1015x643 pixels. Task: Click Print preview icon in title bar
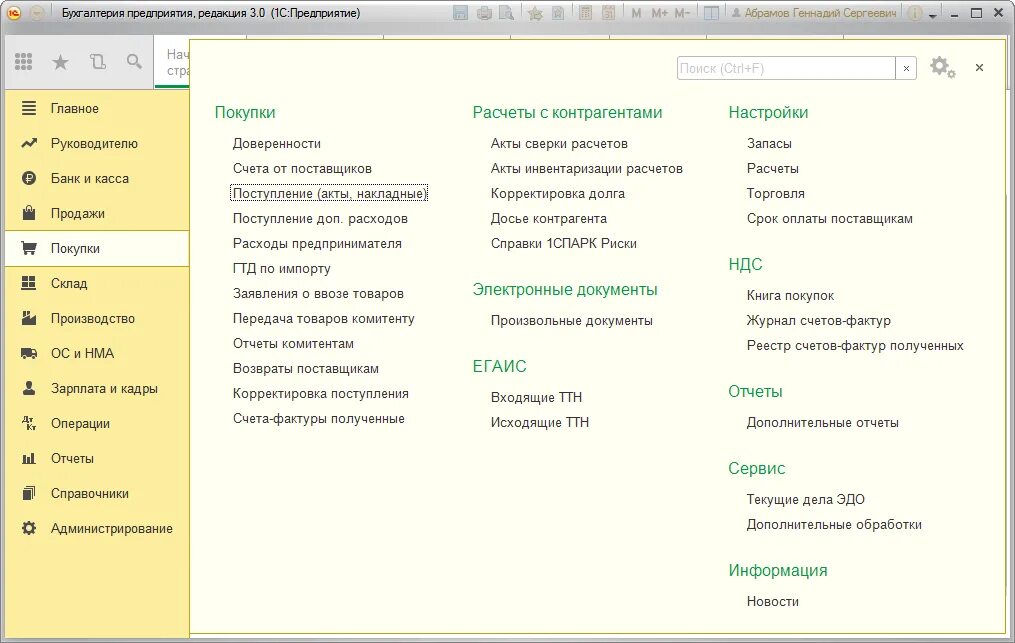coord(506,13)
